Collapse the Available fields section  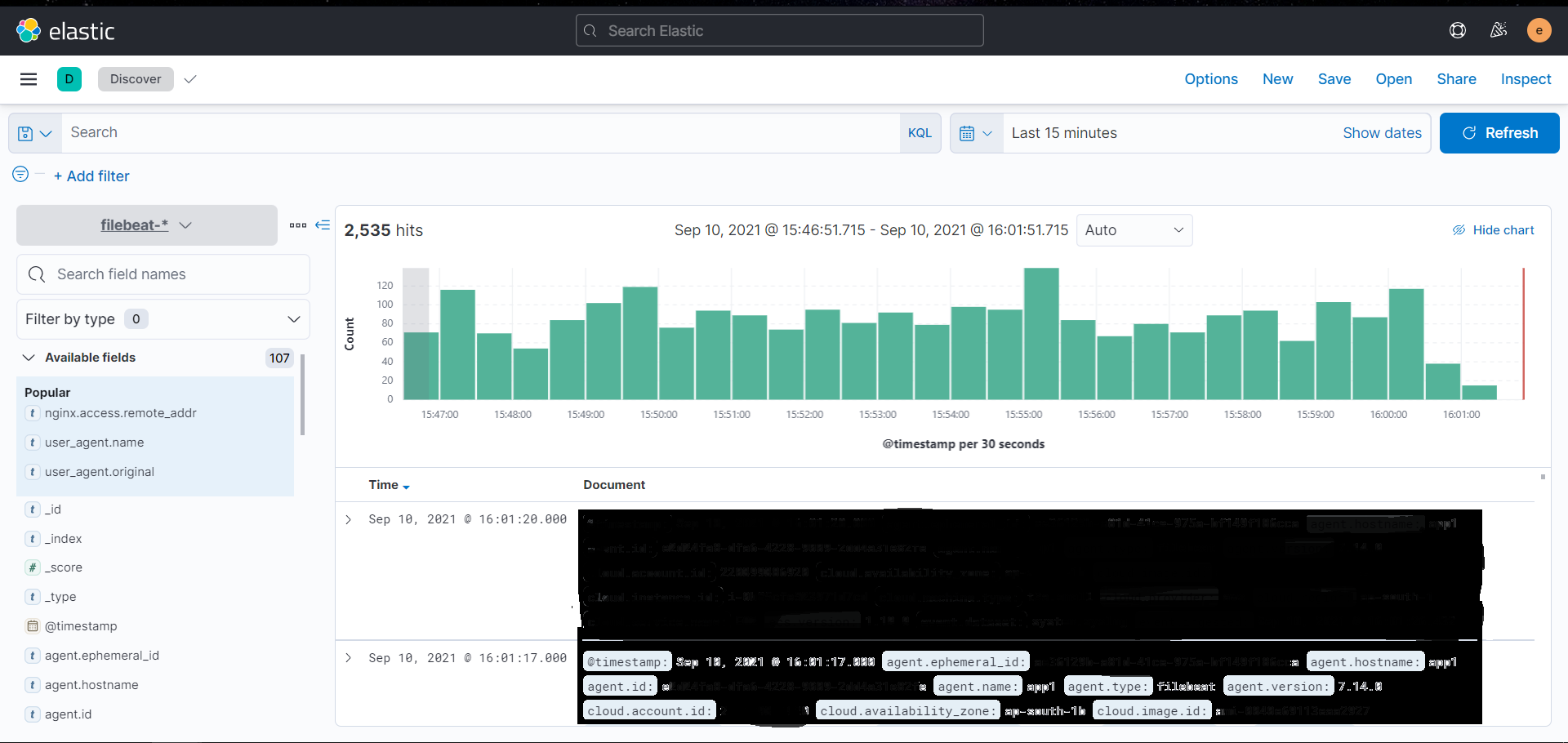coord(29,357)
